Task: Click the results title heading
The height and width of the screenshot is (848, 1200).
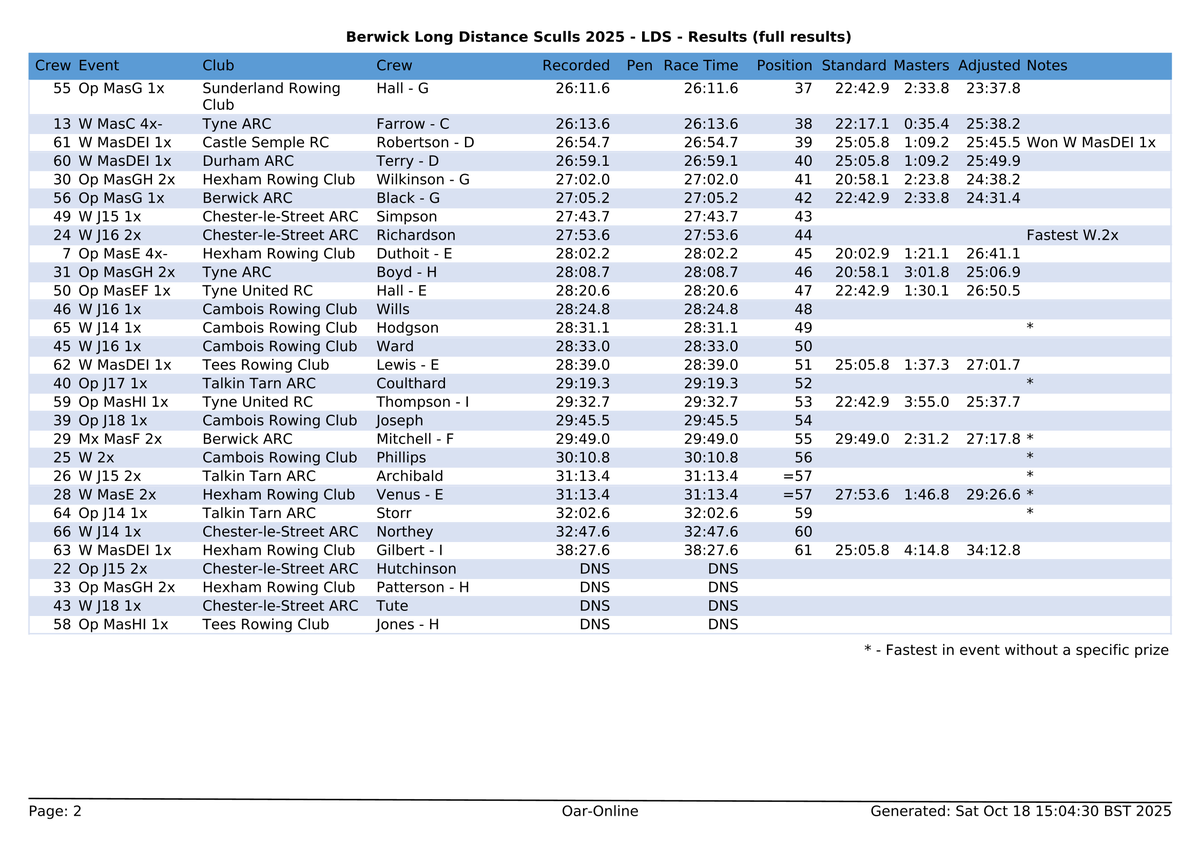Action: 600,37
